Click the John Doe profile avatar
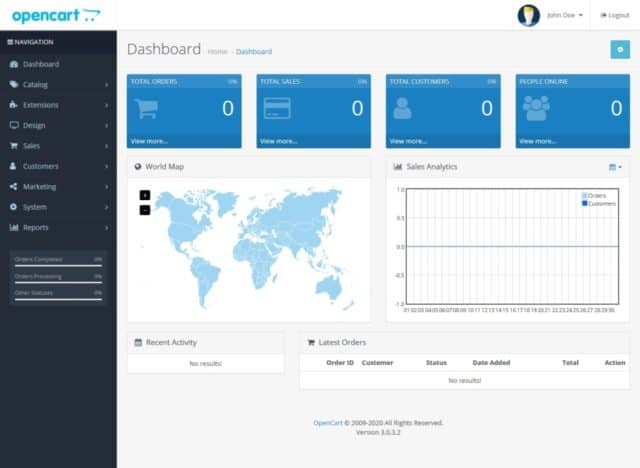640x468 pixels. pyautogui.click(x=528, y=15)
